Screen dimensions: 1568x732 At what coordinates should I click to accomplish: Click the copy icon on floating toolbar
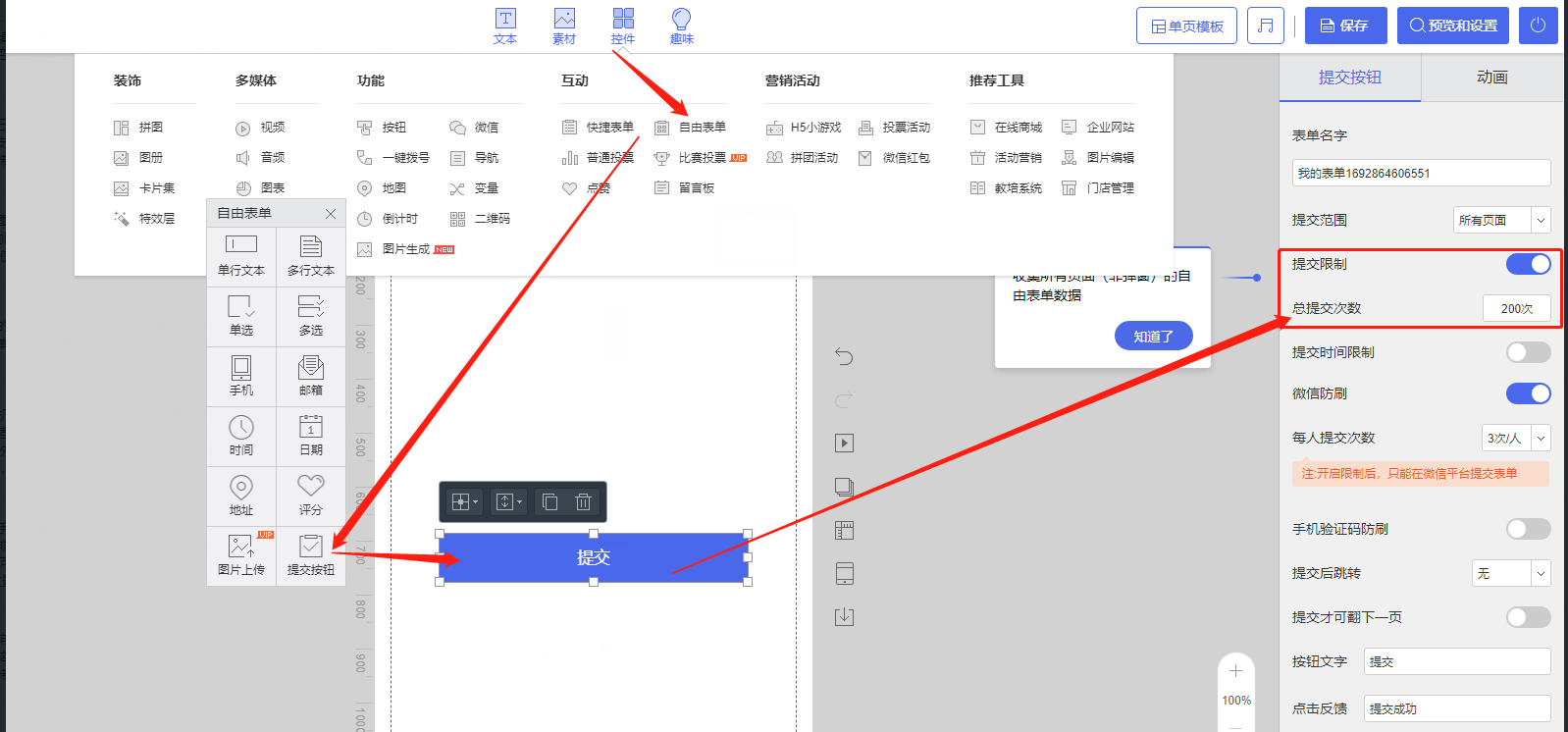[x=550, y=501]
